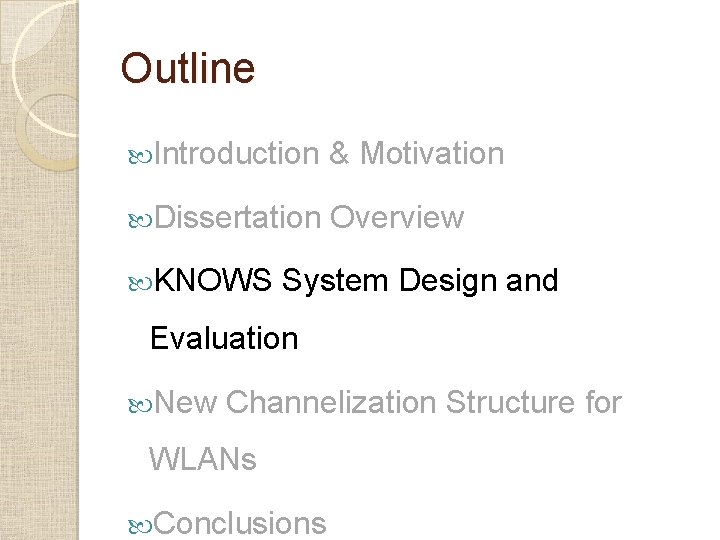Click the bullet icon beside Dissertation Overview
Viewport: 720px width, 540px height.
click(x=140, y=221)
